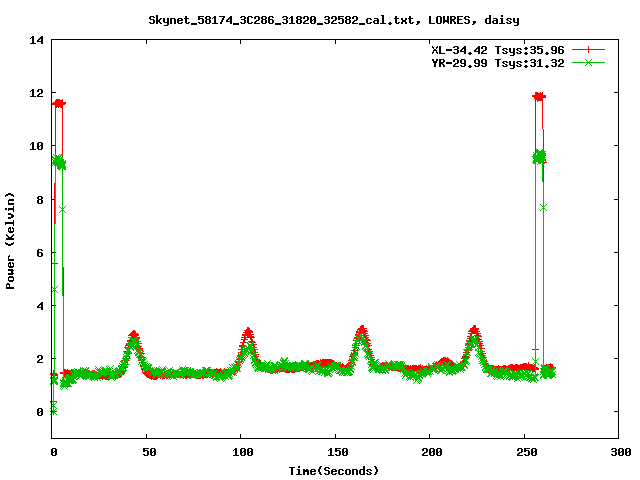The height and width of the screenshot is (480, 640).
Task: Click the green YR legend line sample
Action: [x=588, y=62]
